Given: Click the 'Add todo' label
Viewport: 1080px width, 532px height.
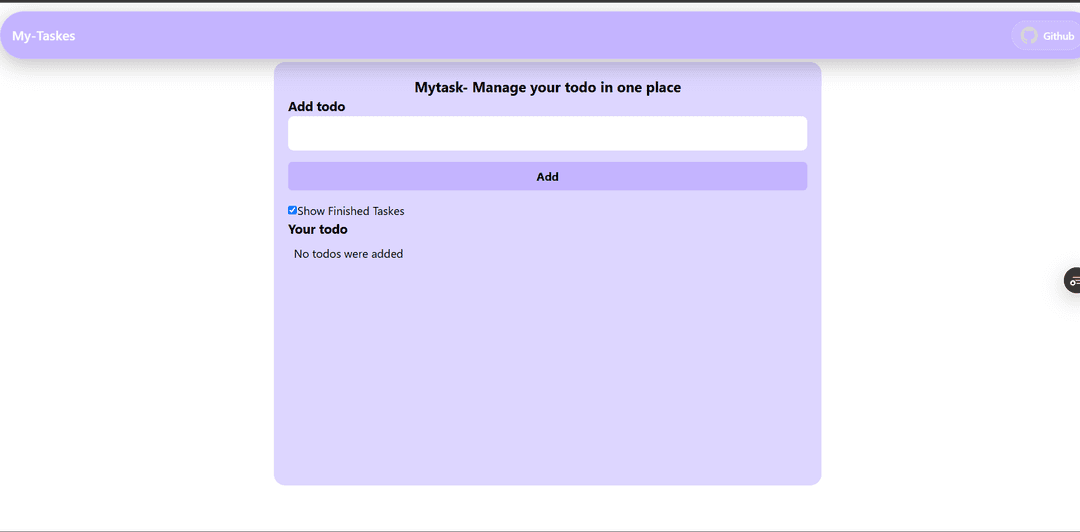Looking at the screenshot, I should [316, 107].
